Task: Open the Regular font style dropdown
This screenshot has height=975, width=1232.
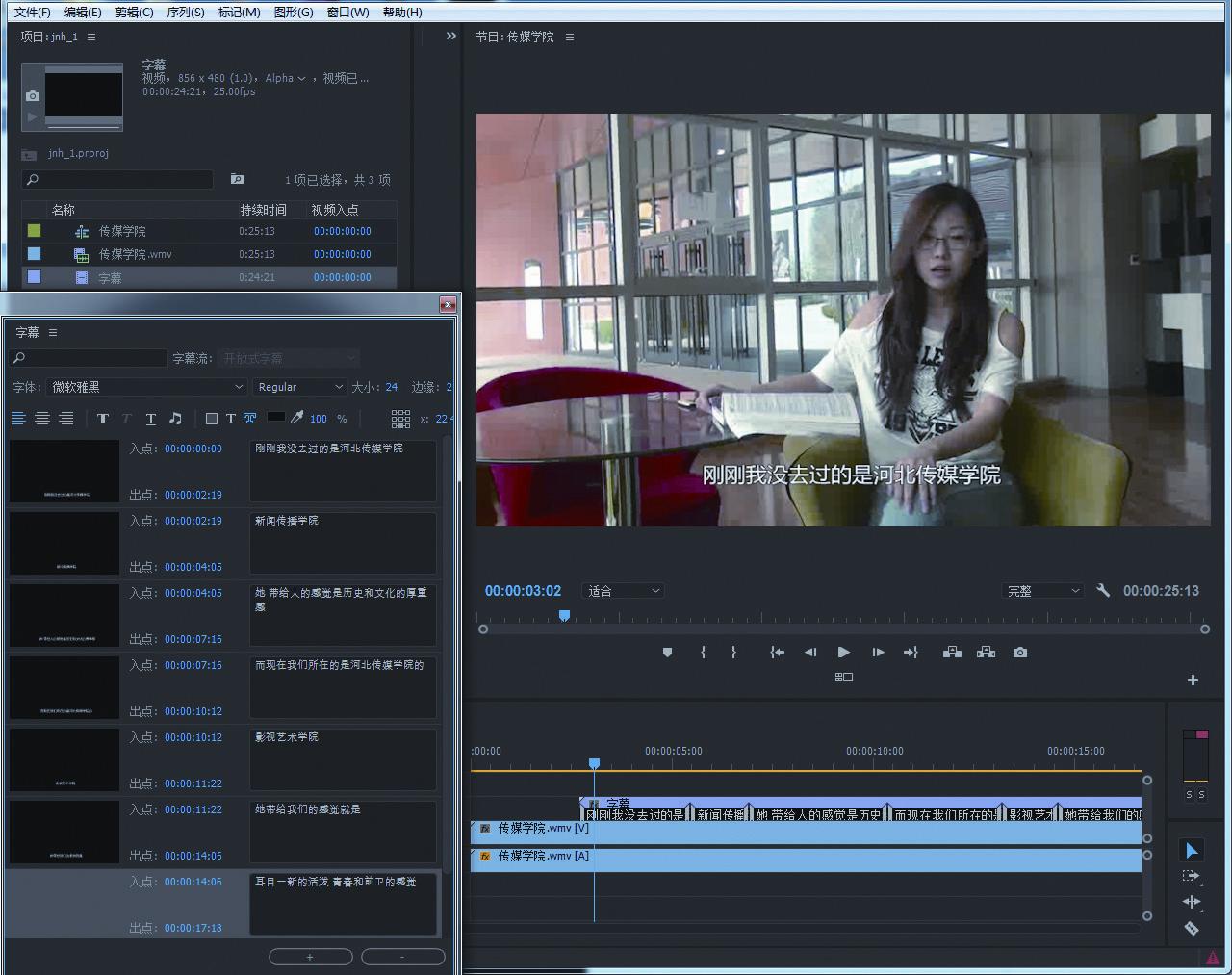Action: coord(299,387)
